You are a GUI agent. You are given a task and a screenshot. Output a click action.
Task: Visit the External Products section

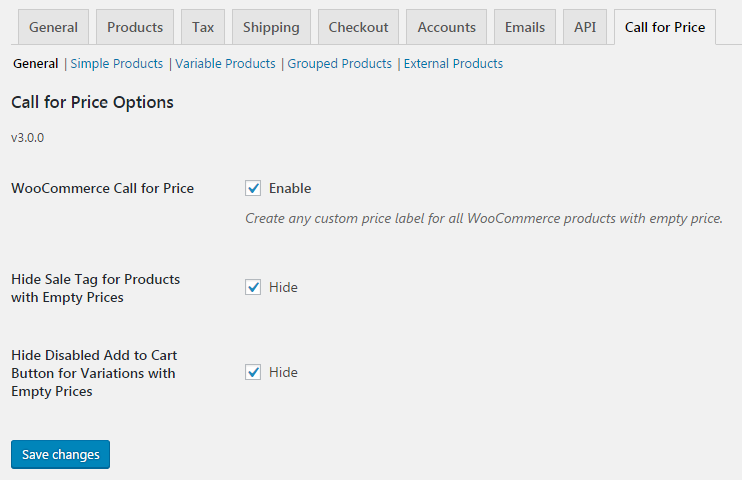pyautogui.click(x=453, y=63)
